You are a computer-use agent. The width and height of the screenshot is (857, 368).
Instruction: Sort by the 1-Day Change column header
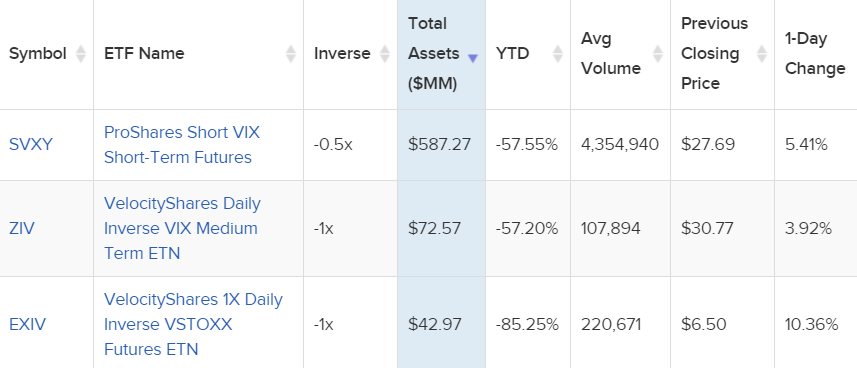click(815, 54)
